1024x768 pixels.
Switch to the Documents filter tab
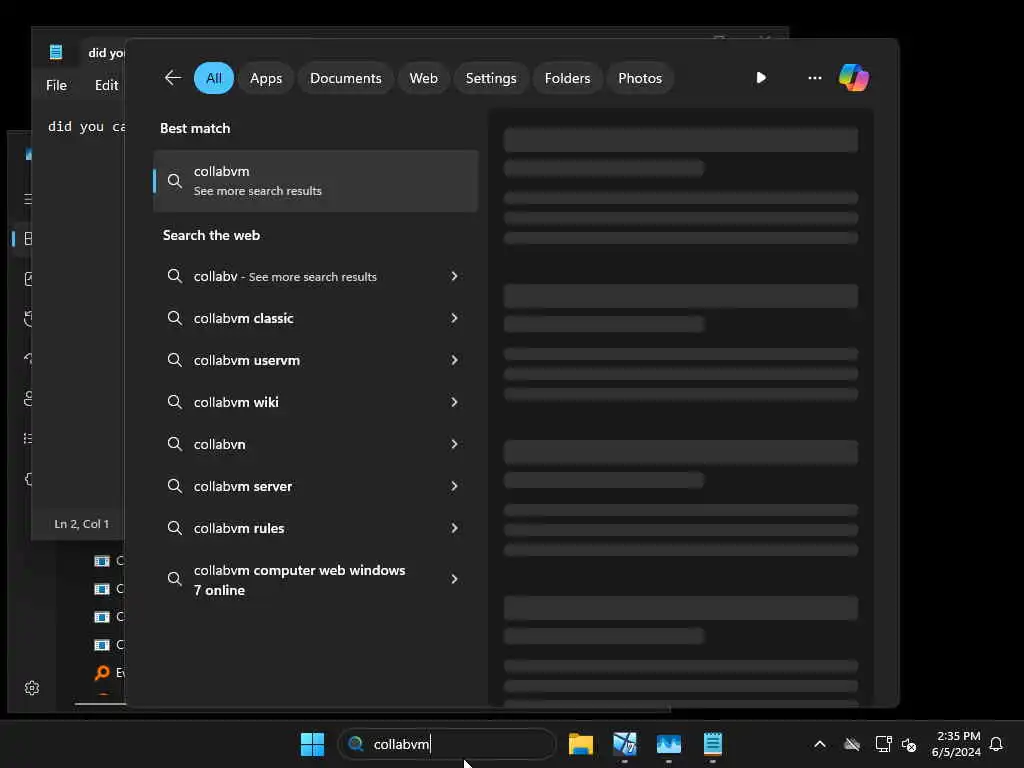(x=345, y=78)
